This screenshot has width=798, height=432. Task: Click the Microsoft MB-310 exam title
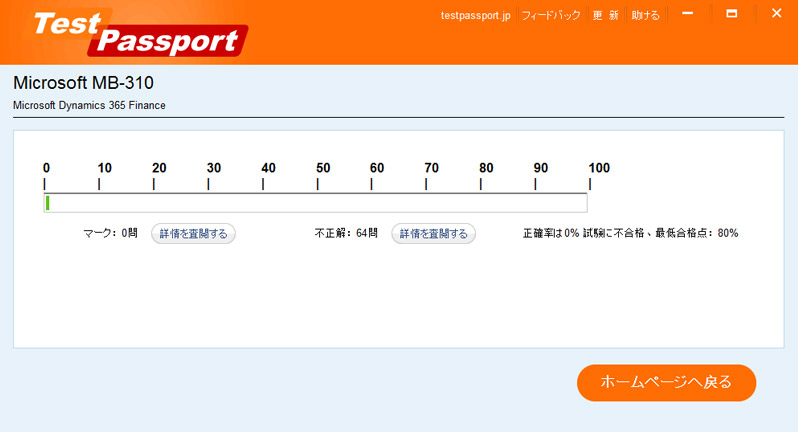pos(83,82)
